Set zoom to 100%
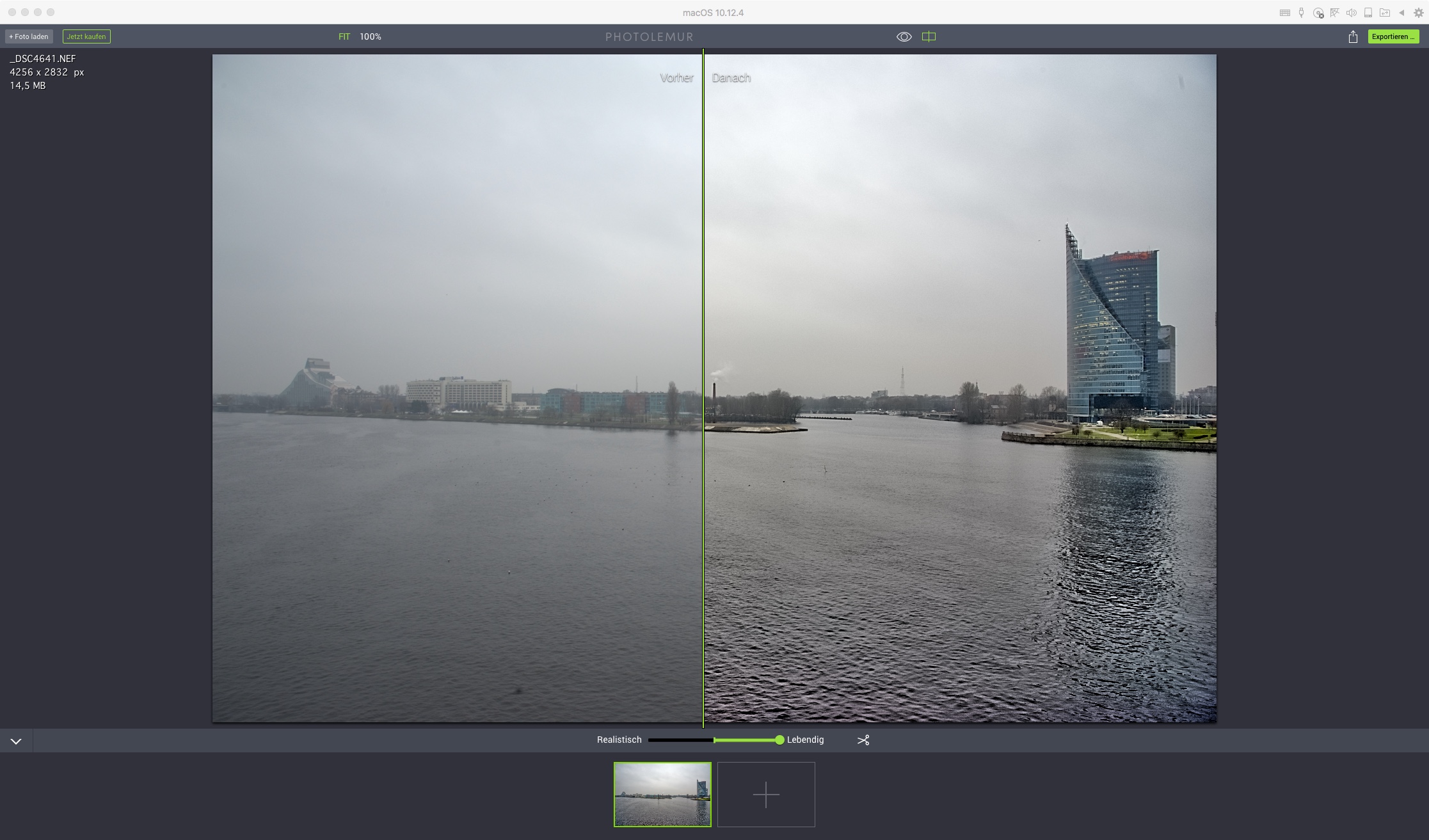 tap(371, 37)
